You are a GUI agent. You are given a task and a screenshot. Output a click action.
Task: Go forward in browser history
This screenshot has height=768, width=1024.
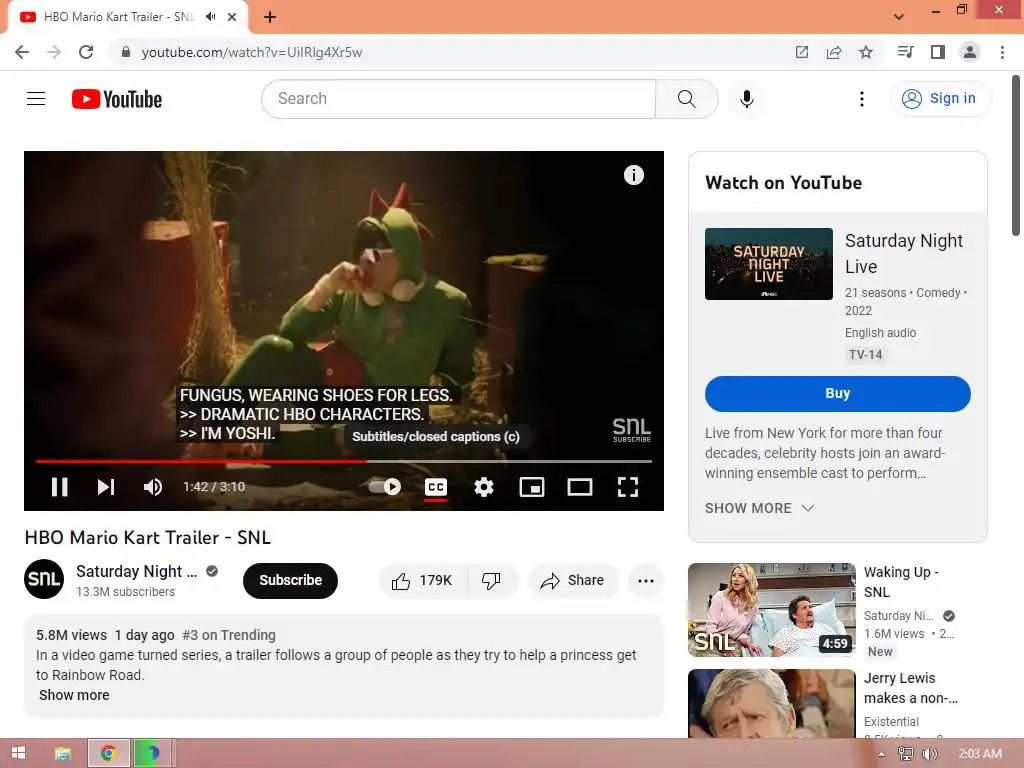click(54, 52)
